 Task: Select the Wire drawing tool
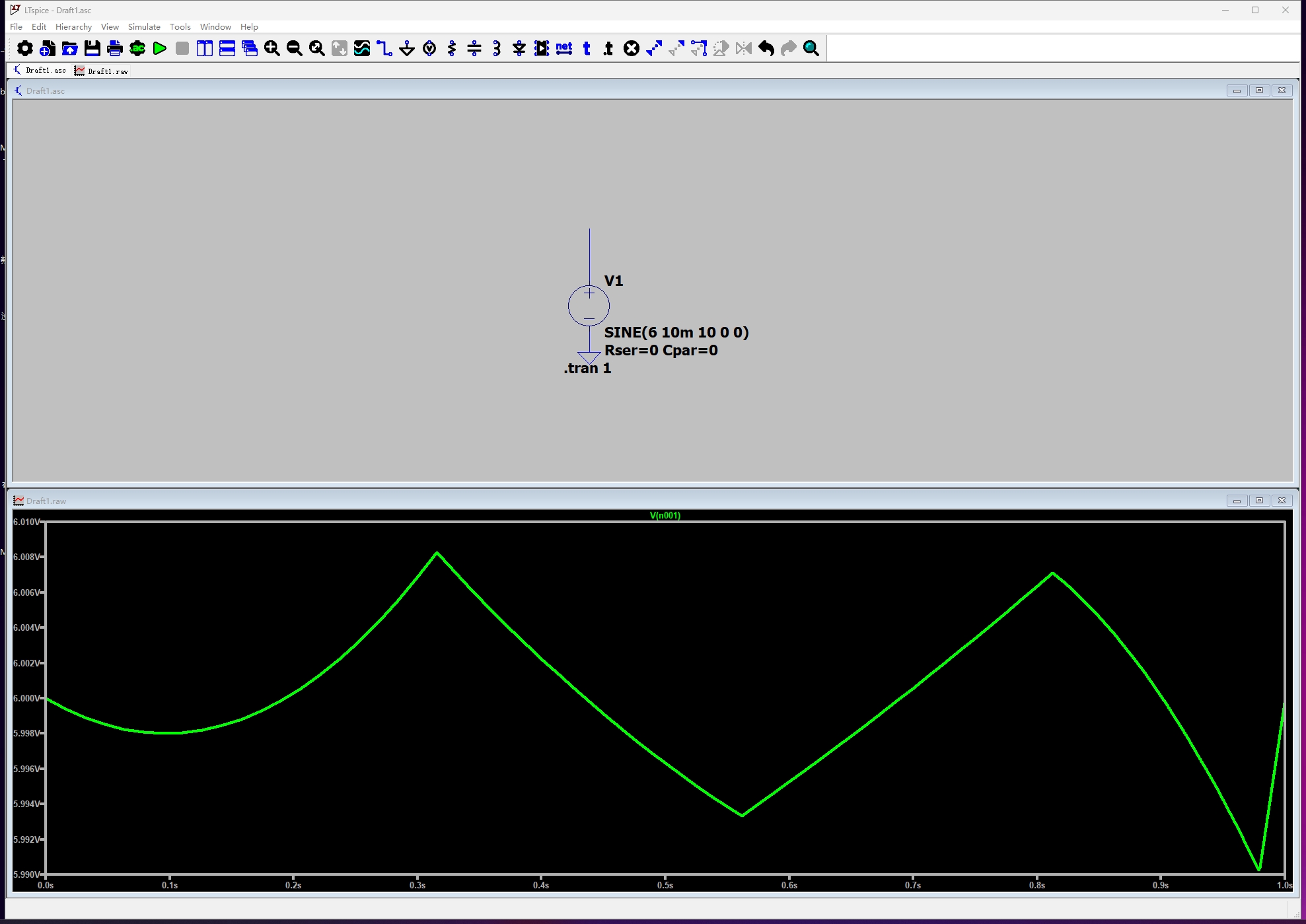pyautogui.click(x=384, y=48)
